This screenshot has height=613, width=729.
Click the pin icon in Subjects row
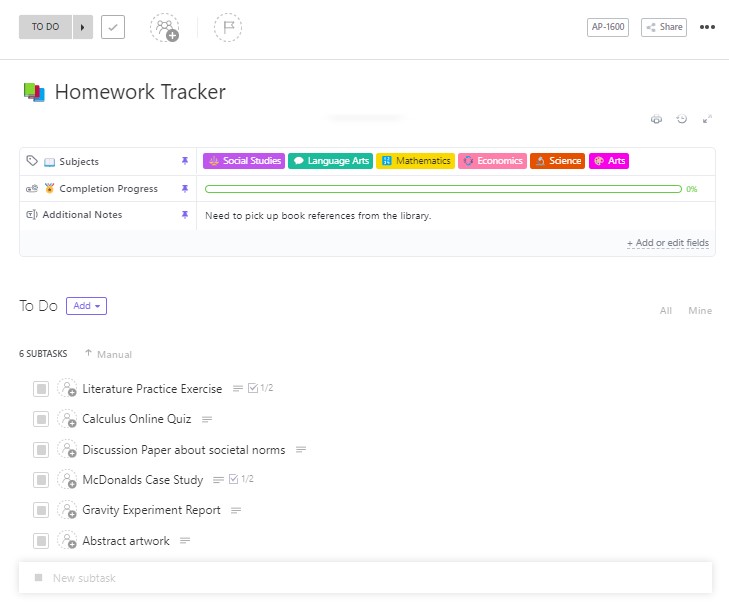pyautogui.click(x=185, y=161)
